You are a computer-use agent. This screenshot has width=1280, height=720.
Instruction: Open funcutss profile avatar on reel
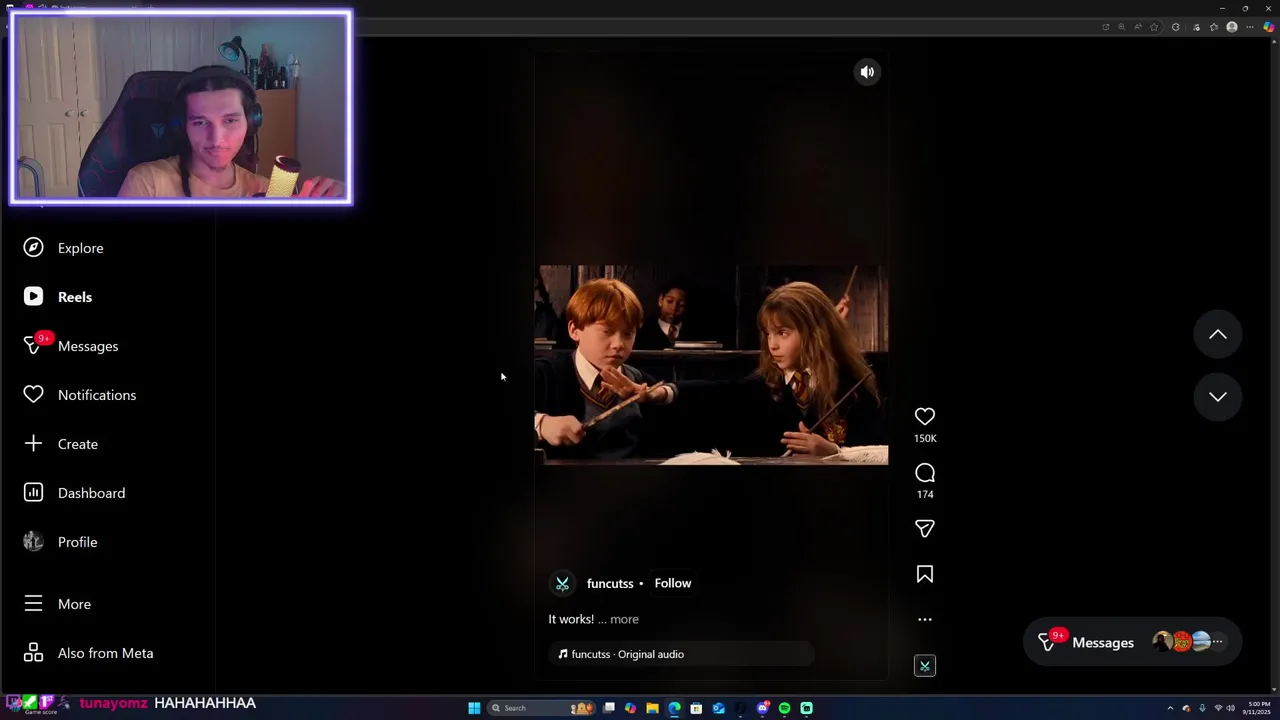click(562, 584)
